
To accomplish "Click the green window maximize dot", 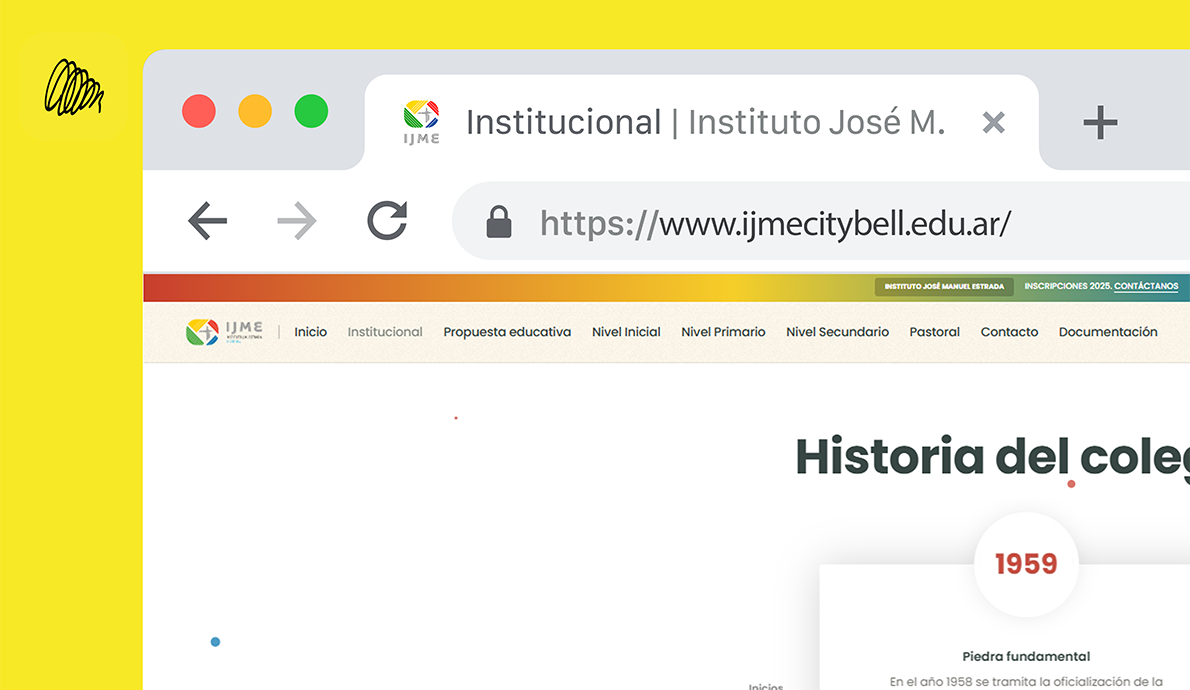I will click(311, 112).
